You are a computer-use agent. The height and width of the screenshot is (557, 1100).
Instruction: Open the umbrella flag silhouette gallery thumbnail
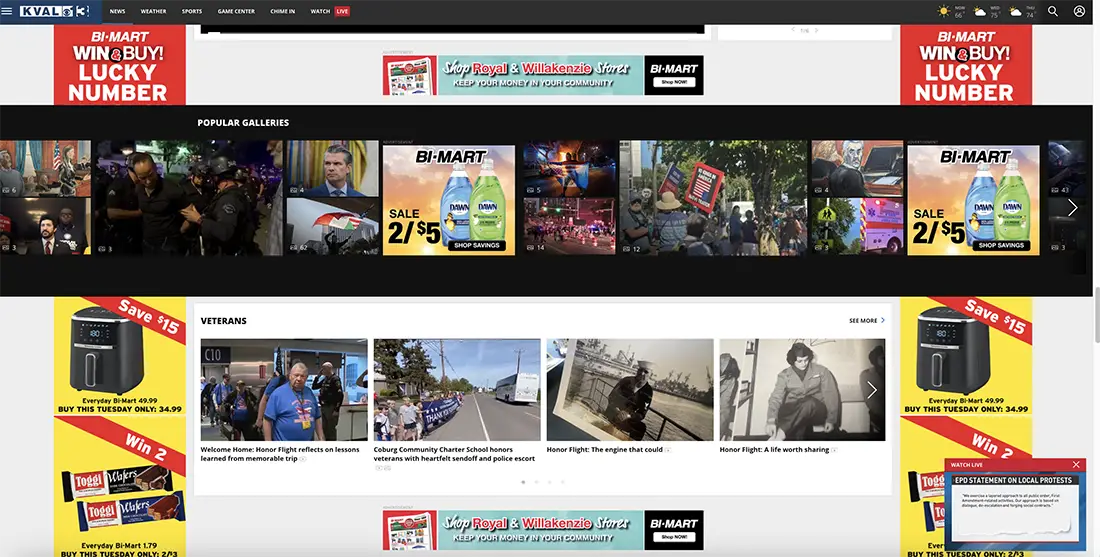point(333,227)
